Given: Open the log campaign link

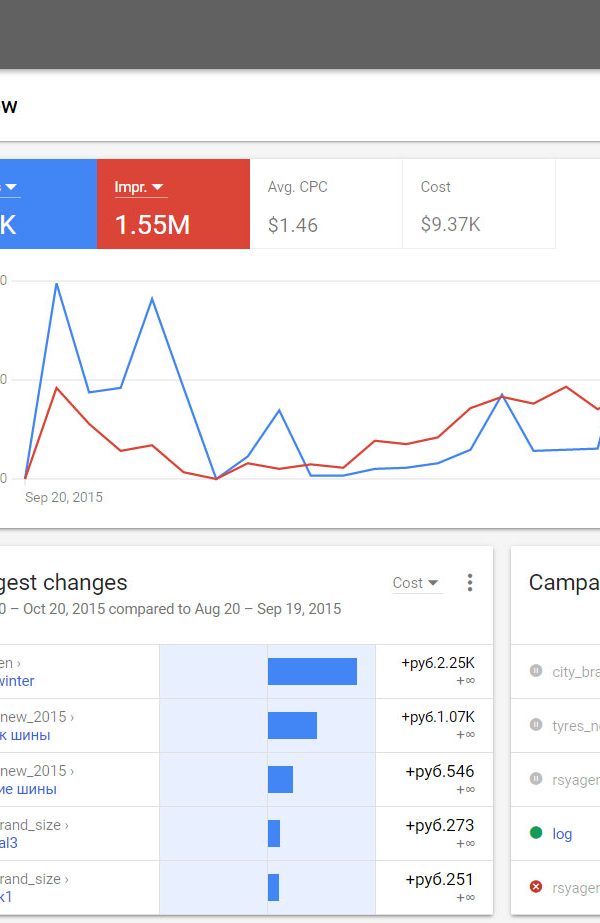Looking at the screenshot, I should (562, 834).
